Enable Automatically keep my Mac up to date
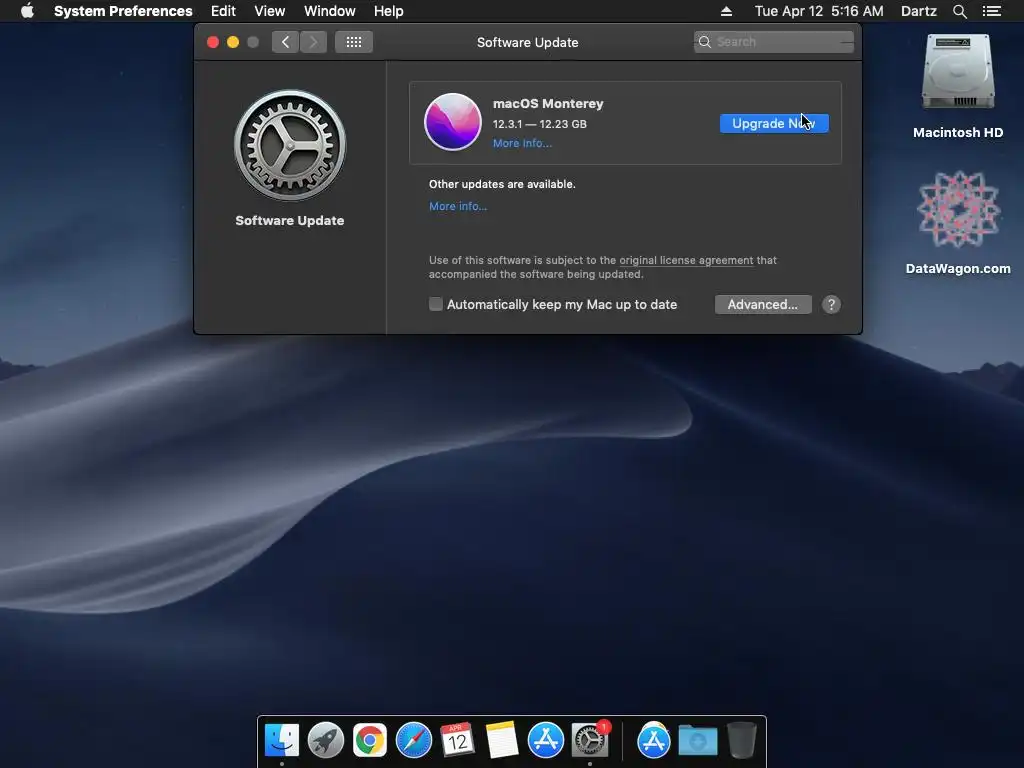The image size is (1024, 768). tap(436, 304)
